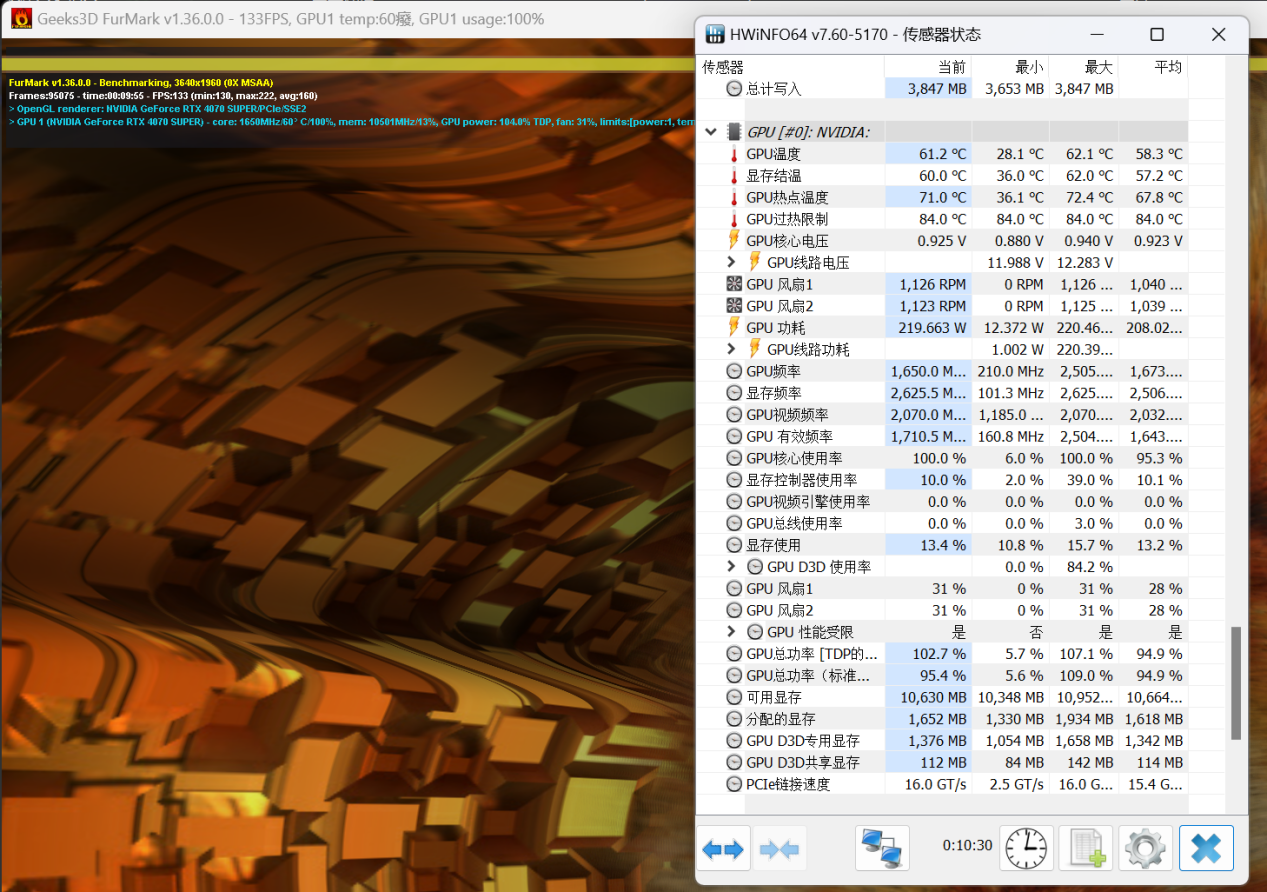Click the fan icon beside GPU 风扇1 RPM

(734, 284)
